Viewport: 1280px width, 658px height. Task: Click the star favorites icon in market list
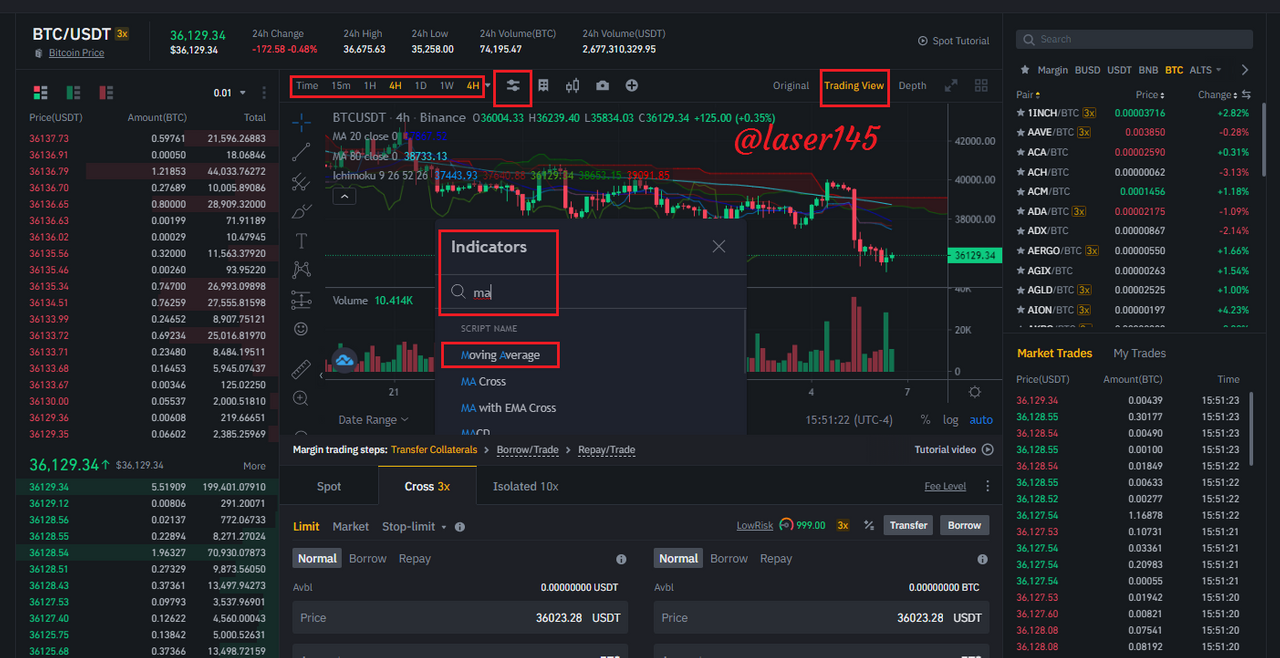tap(1024, 70)
